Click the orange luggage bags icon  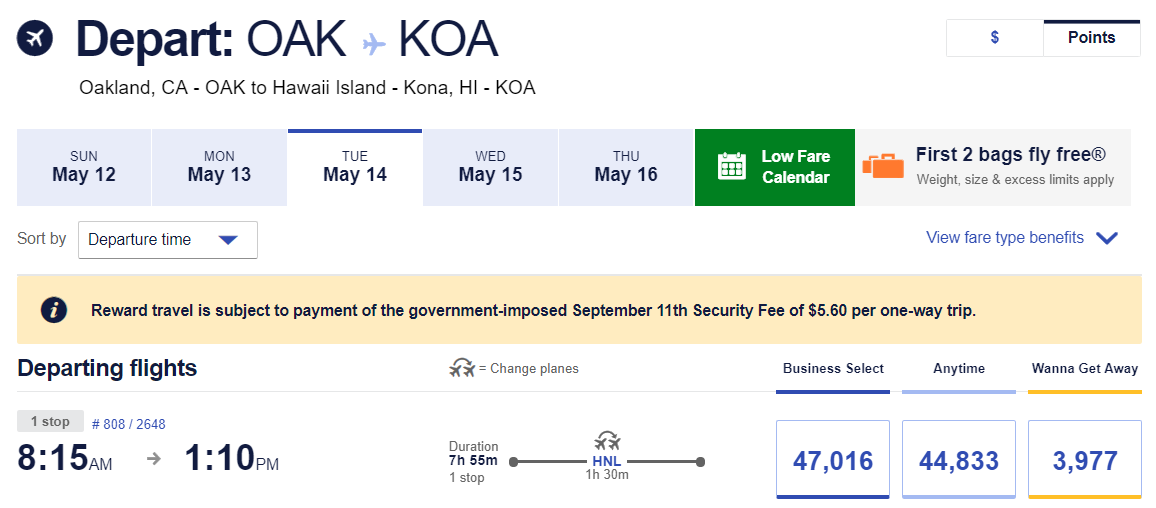click(x=882, y=166)
